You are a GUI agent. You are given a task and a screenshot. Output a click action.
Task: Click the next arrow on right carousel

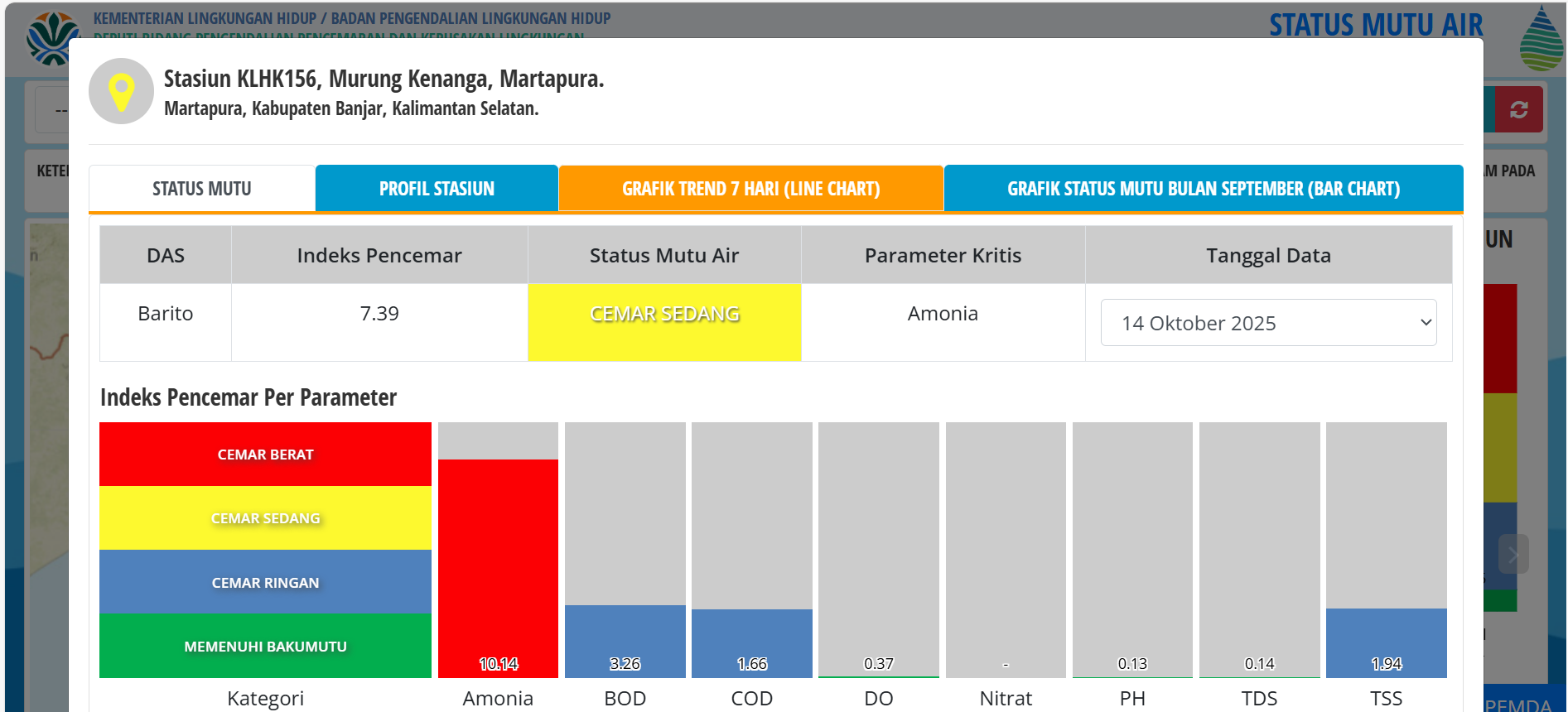[1513, 554]
